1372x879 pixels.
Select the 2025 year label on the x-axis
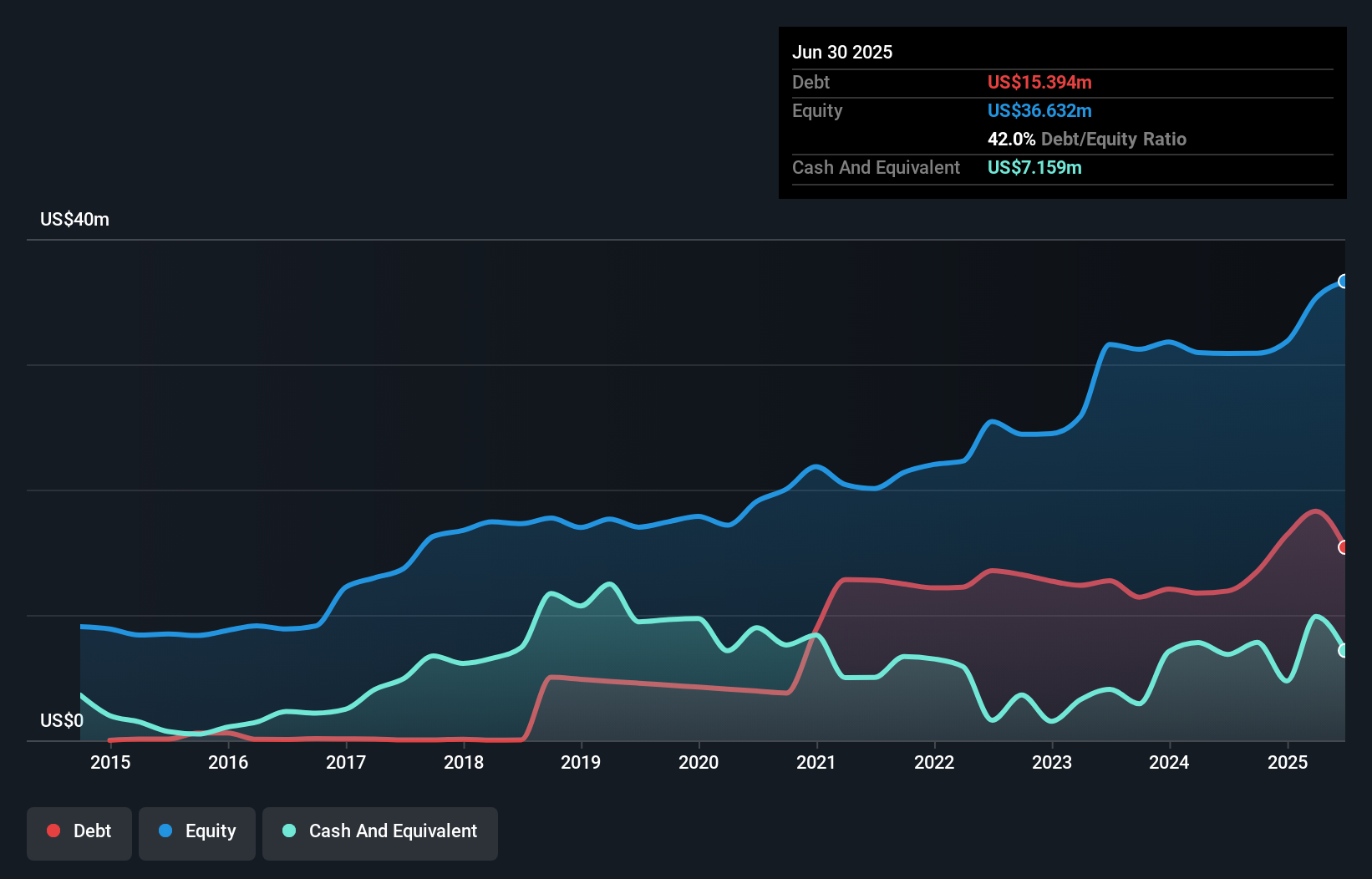point(1288,762)
